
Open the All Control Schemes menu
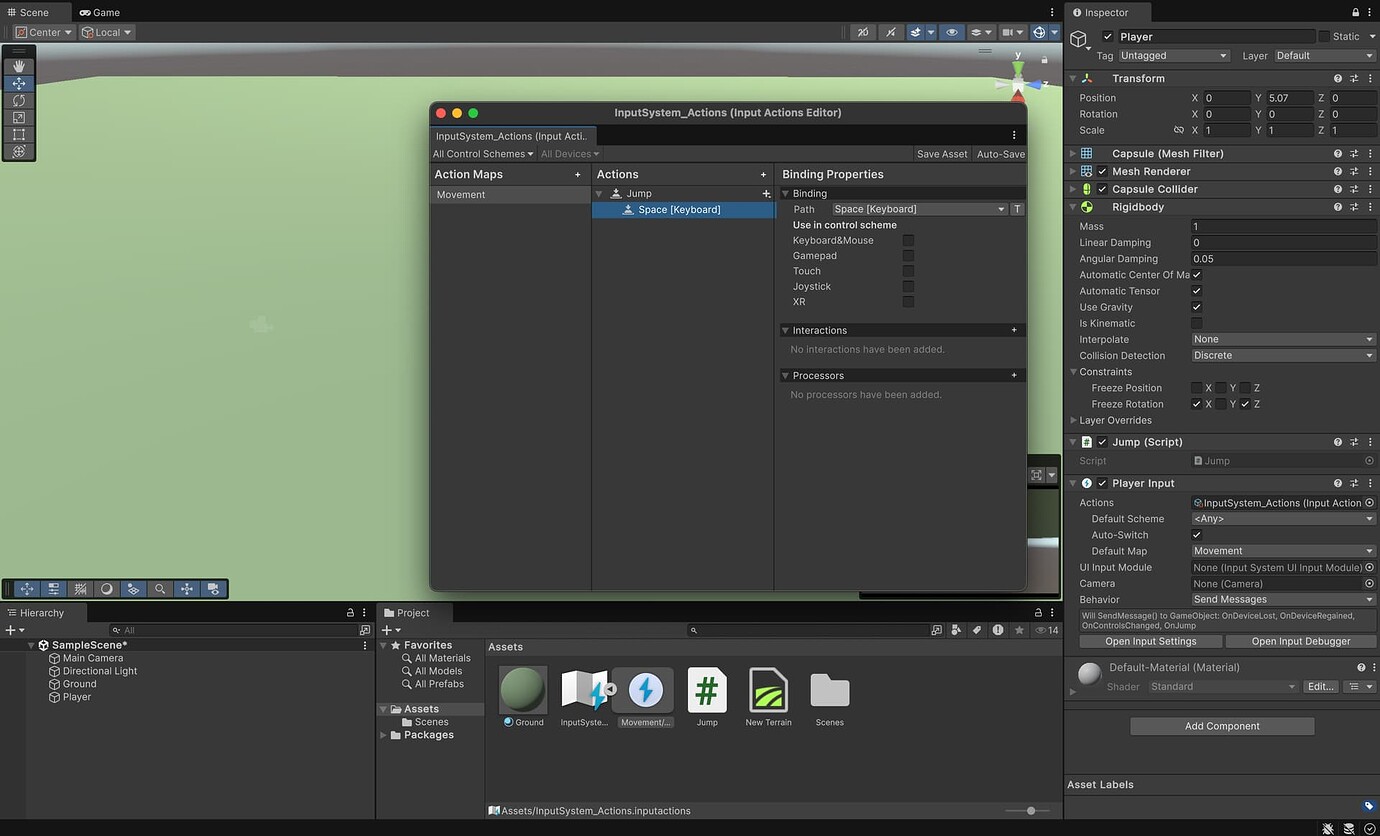coord(482,153)
